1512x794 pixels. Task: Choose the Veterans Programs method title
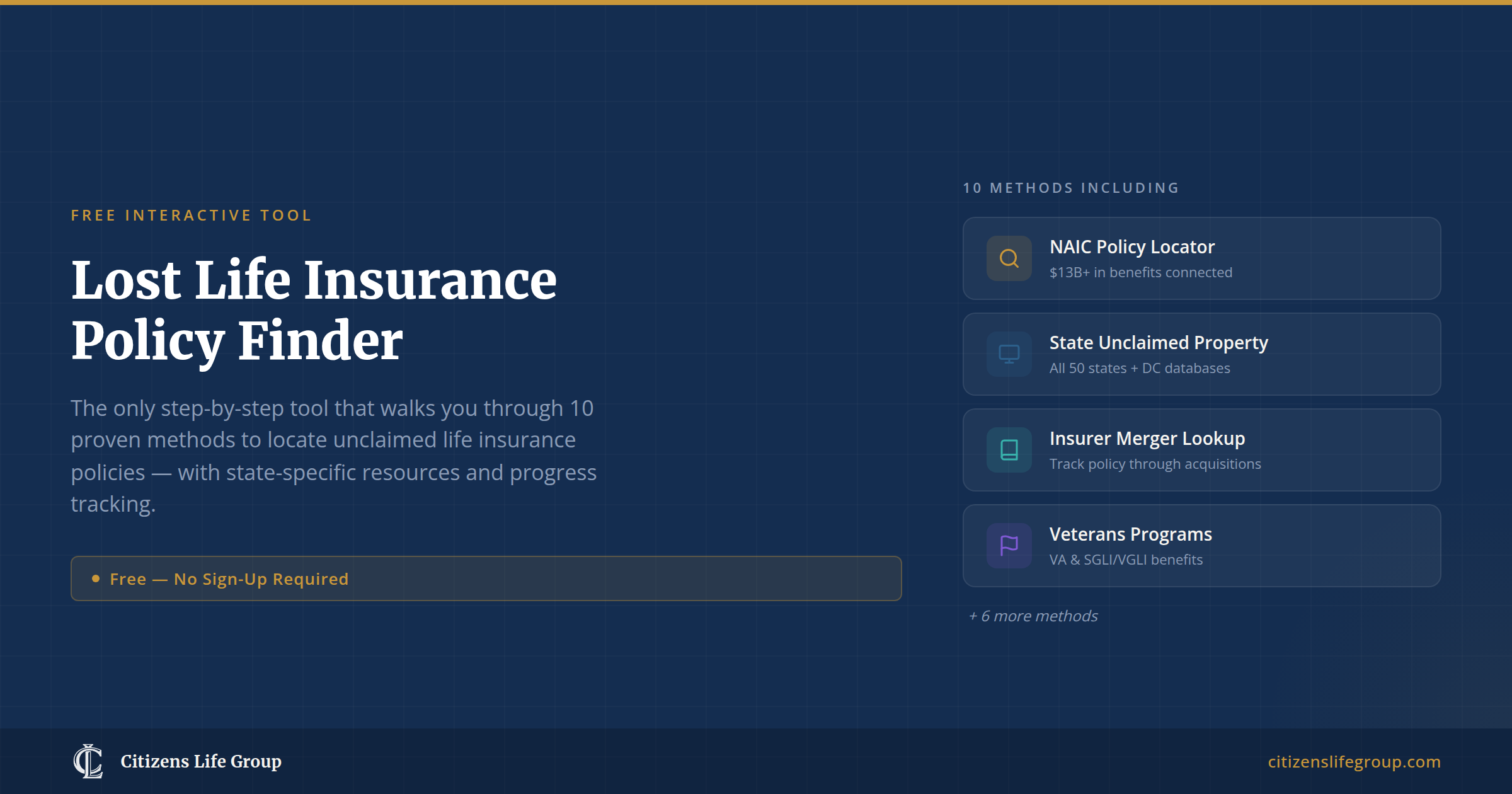(x=1130, y=534)
